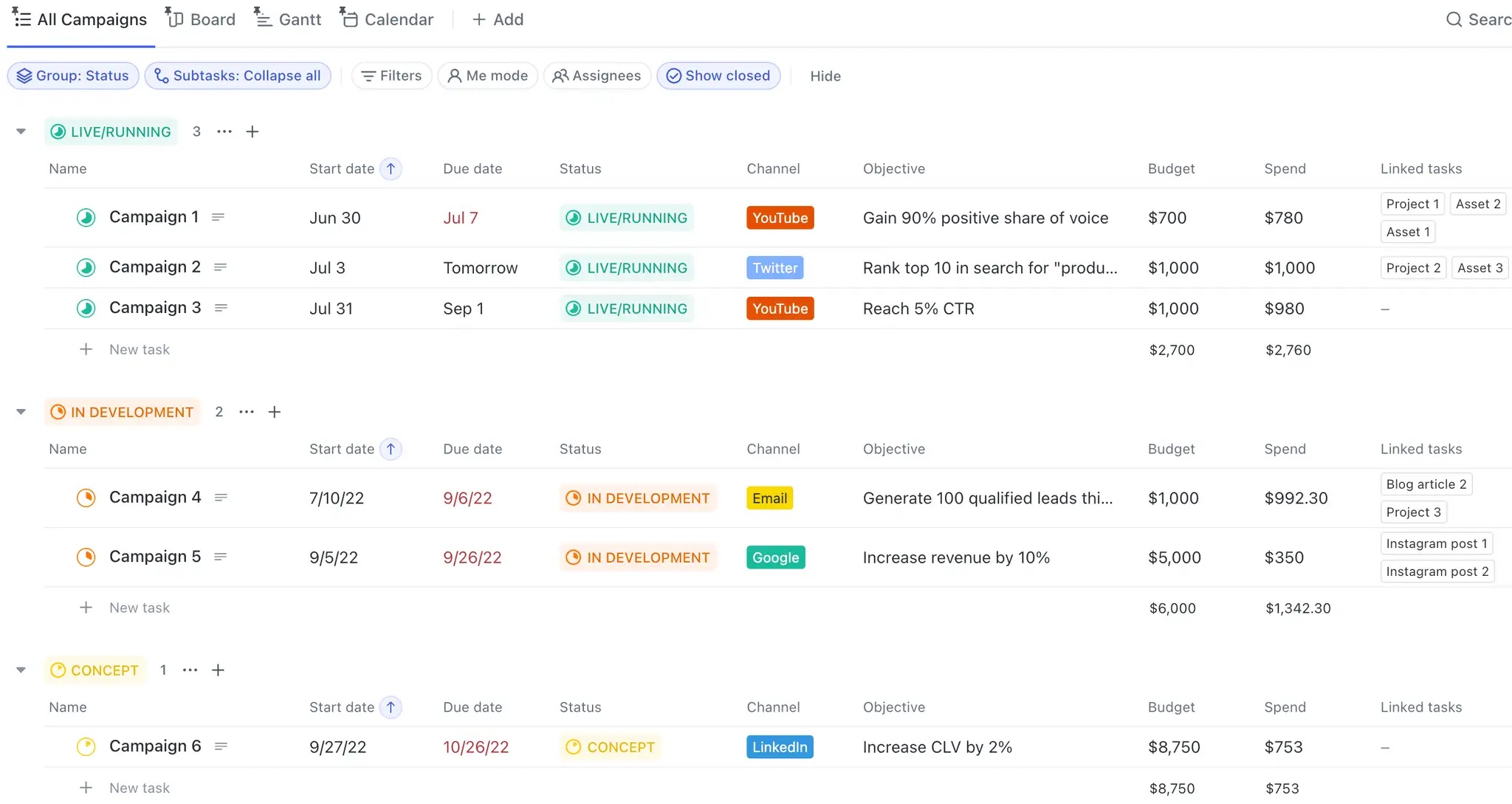Open linked task Blog article 2

pyautogui.click(x=1426, y=484)
